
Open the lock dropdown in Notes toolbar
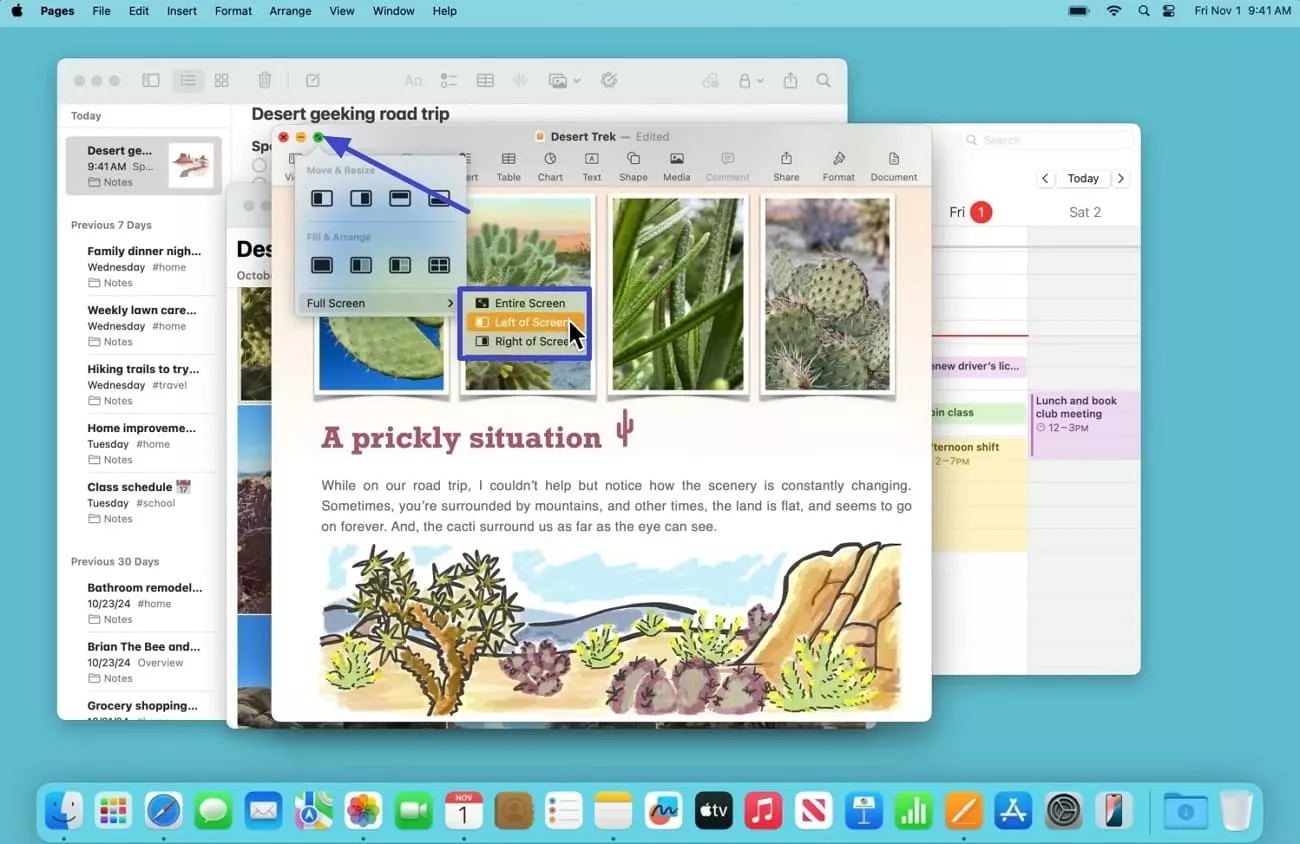(751, 81)
